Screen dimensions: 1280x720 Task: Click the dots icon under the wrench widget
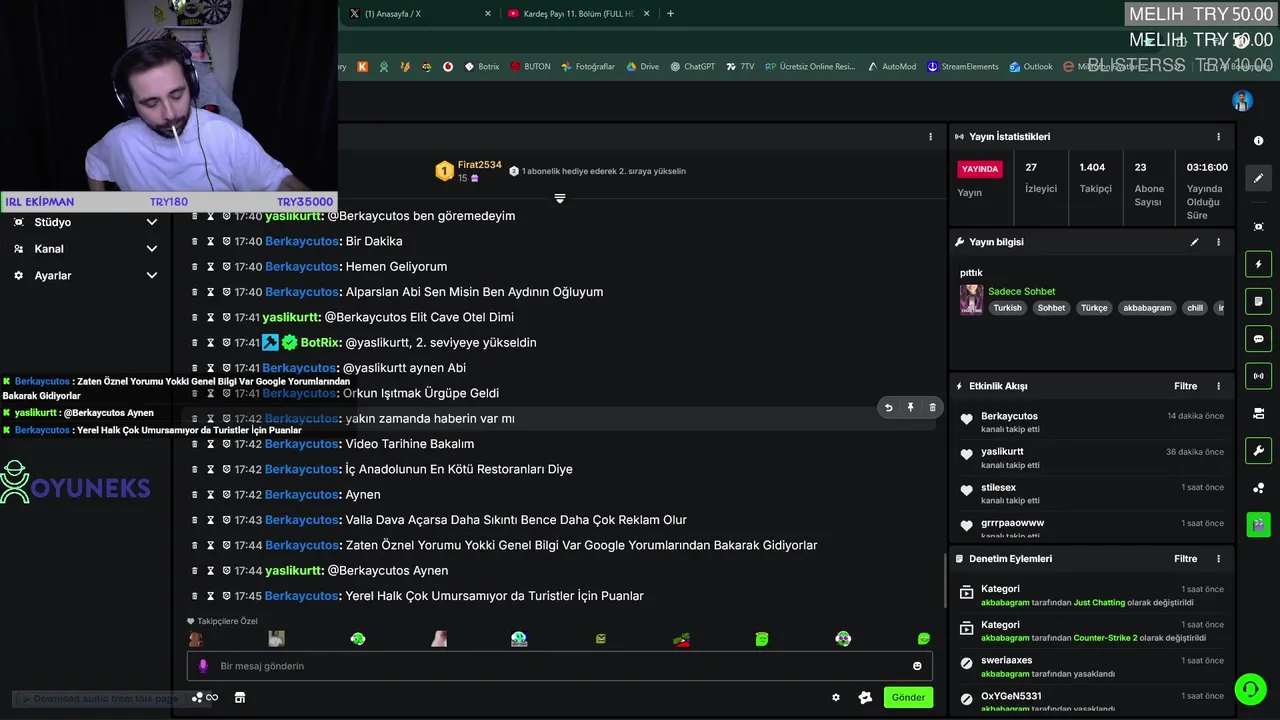coord(1259,488)
